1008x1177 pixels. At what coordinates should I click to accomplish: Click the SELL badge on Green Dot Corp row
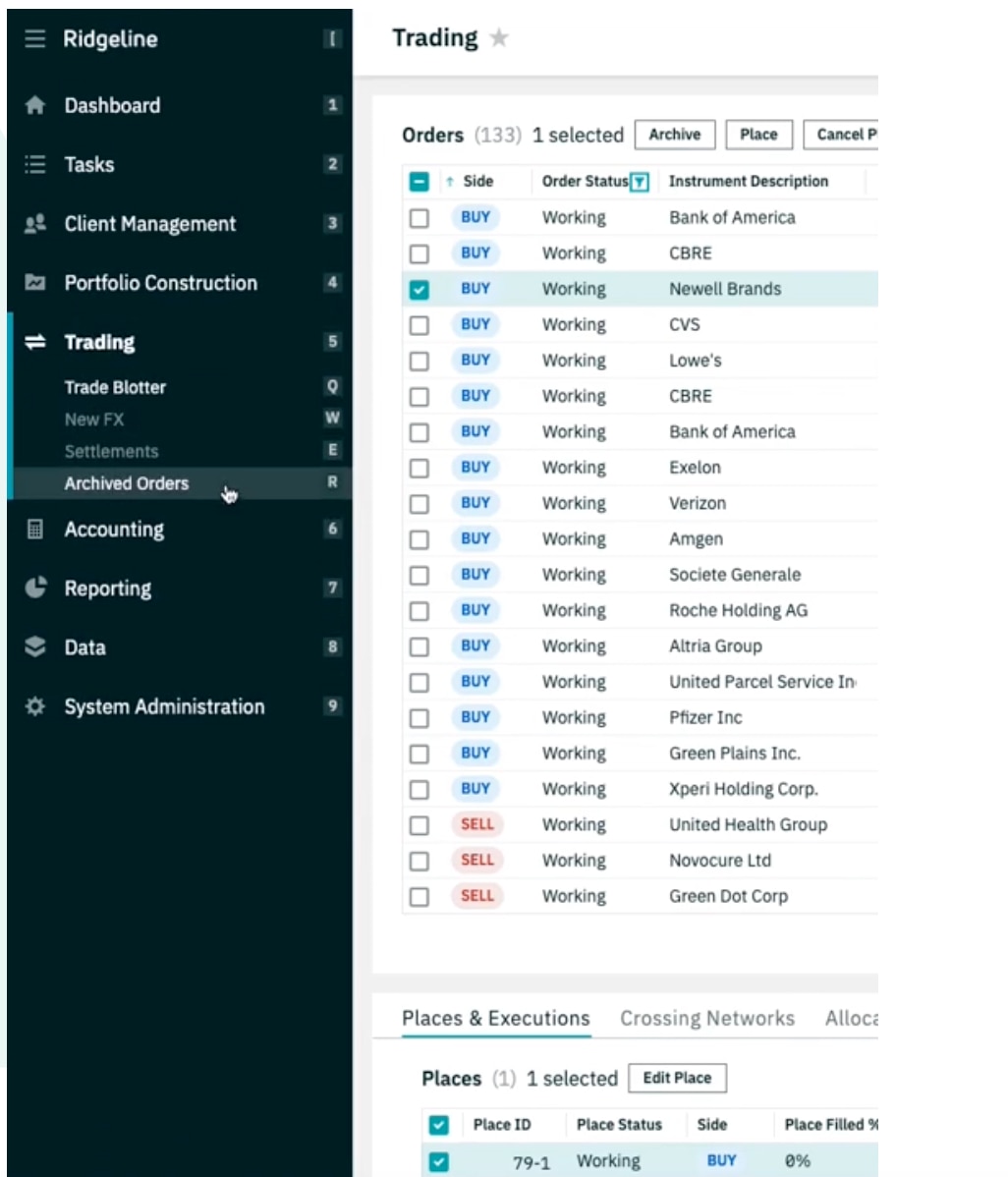pos(477,895)
